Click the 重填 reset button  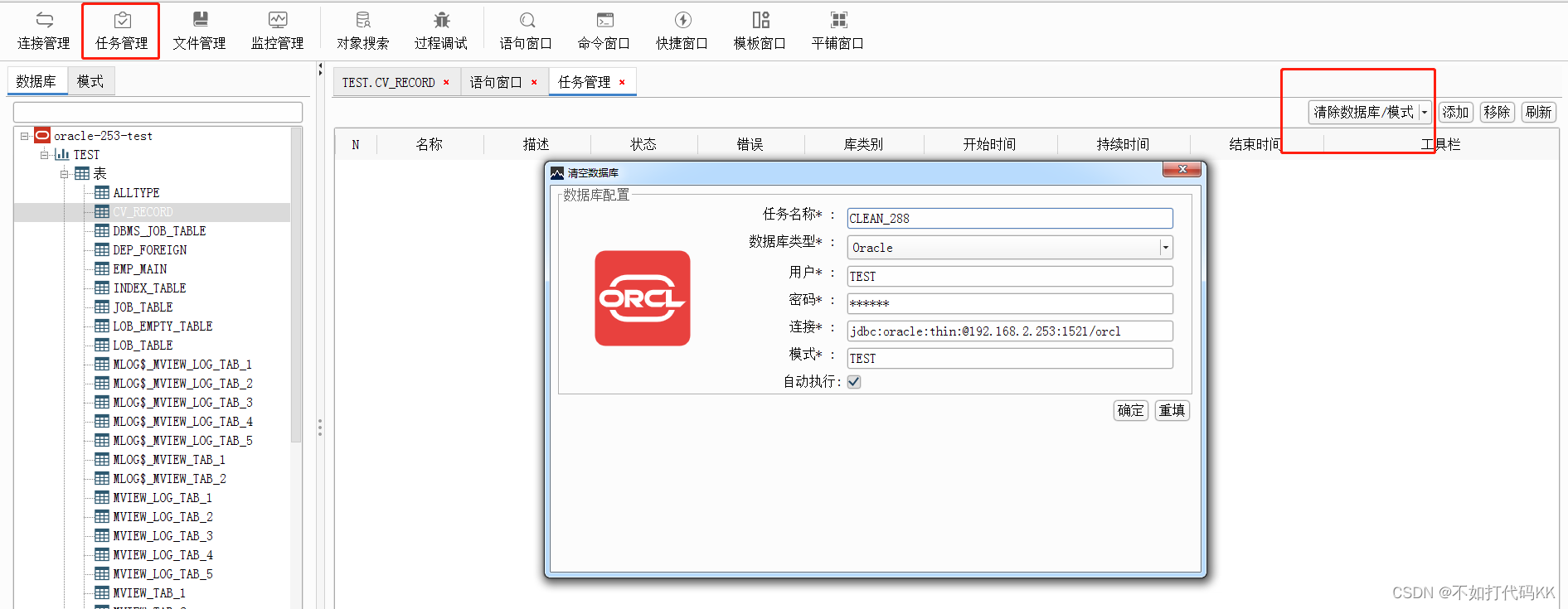coord(1172,410)
